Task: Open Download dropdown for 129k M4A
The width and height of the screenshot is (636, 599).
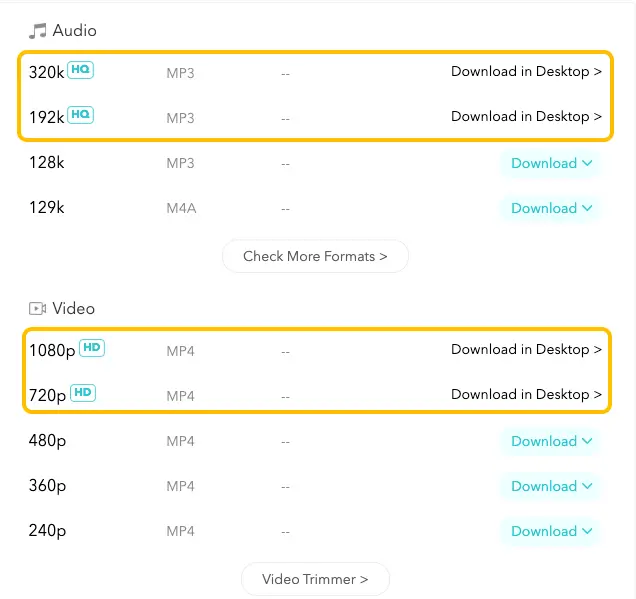Action: point(551,208)
